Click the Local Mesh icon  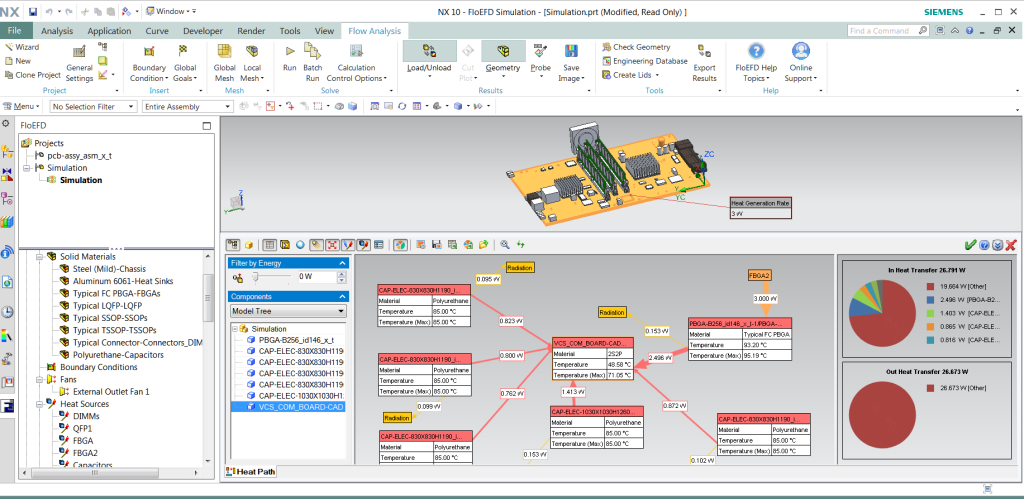pyautogui.click(x=252, y=52)
